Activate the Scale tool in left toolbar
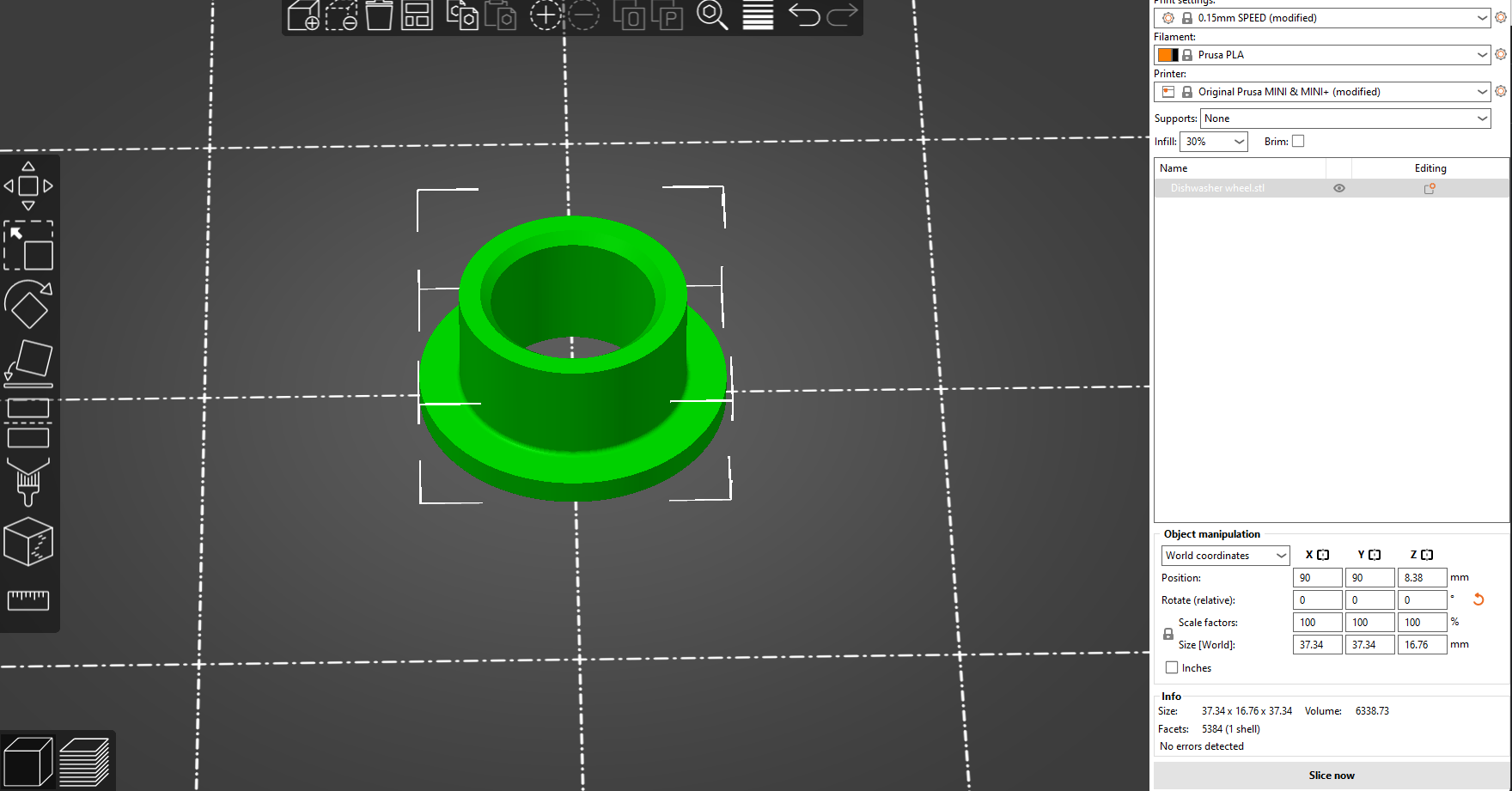1512x791 pixels. 28,246
